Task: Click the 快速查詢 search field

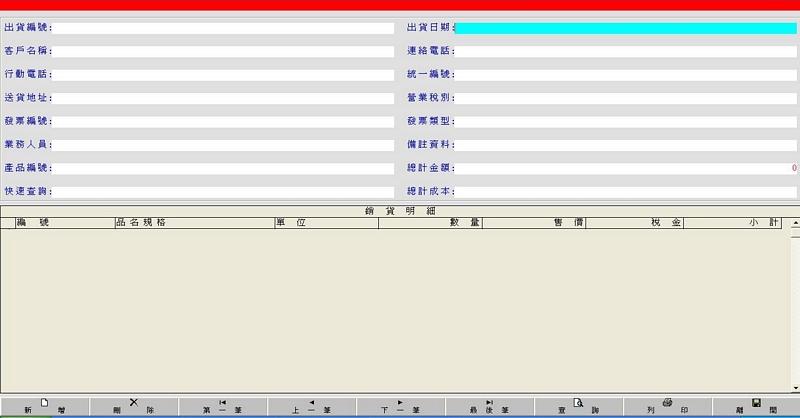Action: tap(223, 191)
